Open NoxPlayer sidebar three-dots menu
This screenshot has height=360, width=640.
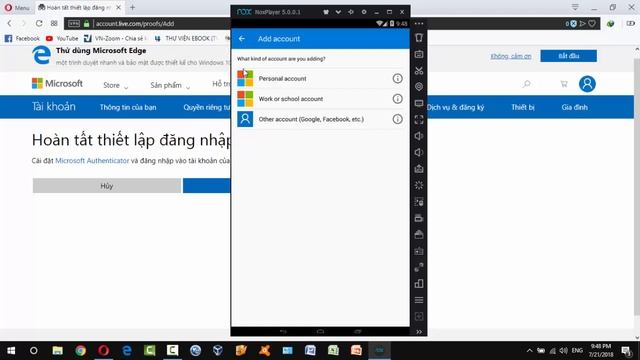(x=419, y=24)
